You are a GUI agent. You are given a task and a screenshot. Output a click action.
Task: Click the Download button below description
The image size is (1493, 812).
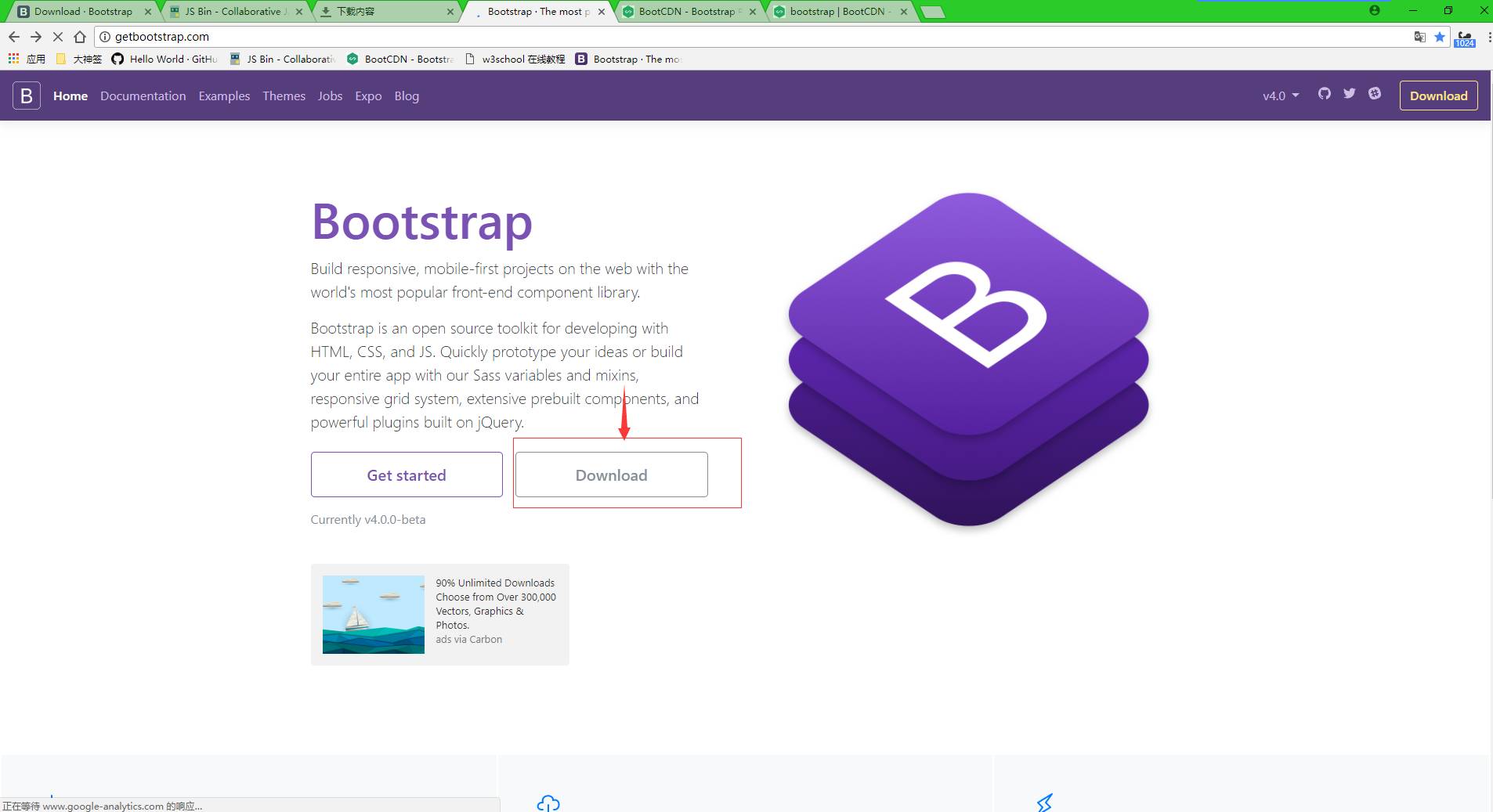(x=611, y=475)
